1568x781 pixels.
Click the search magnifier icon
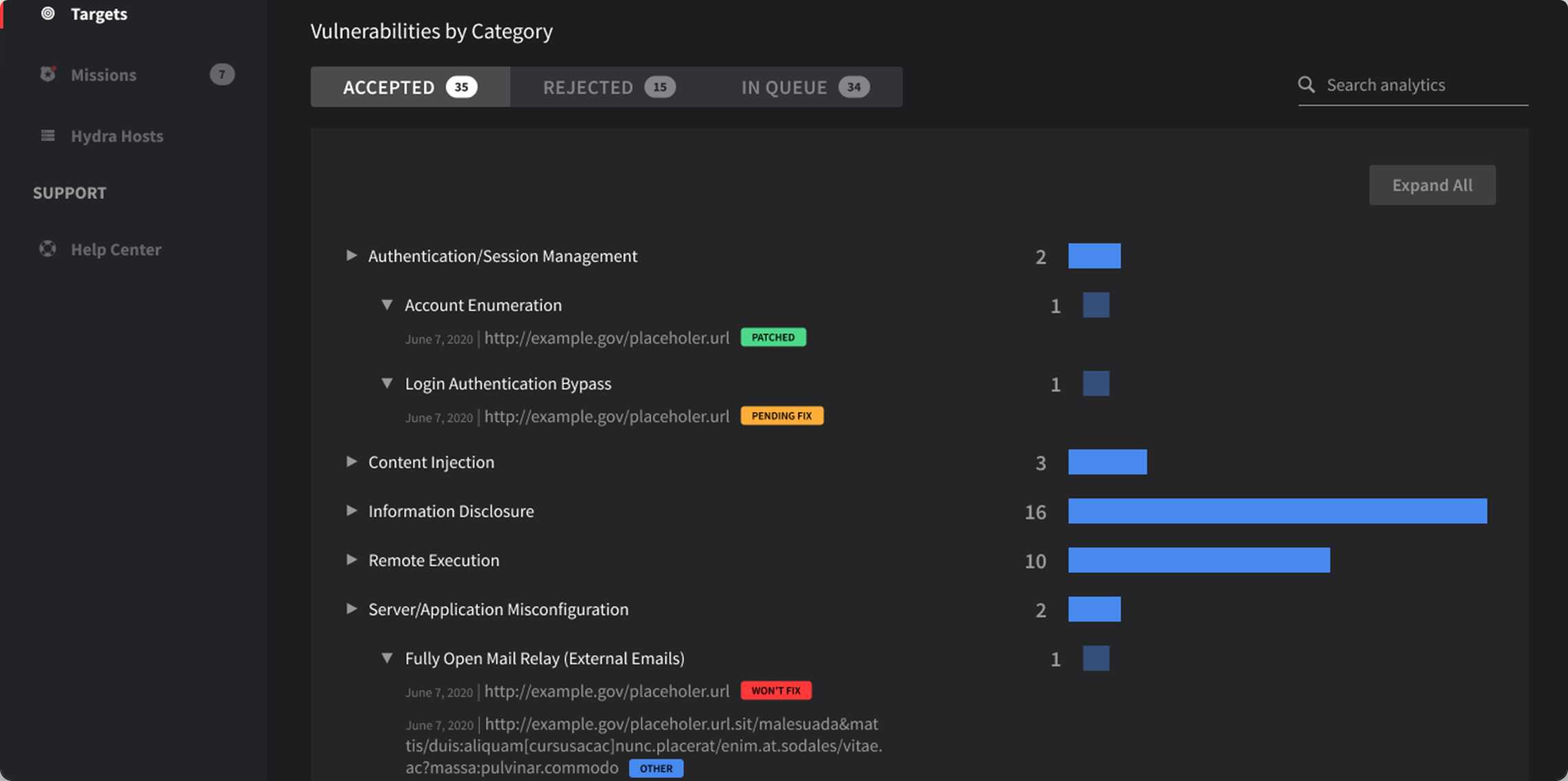click(x=1306, y=84)
